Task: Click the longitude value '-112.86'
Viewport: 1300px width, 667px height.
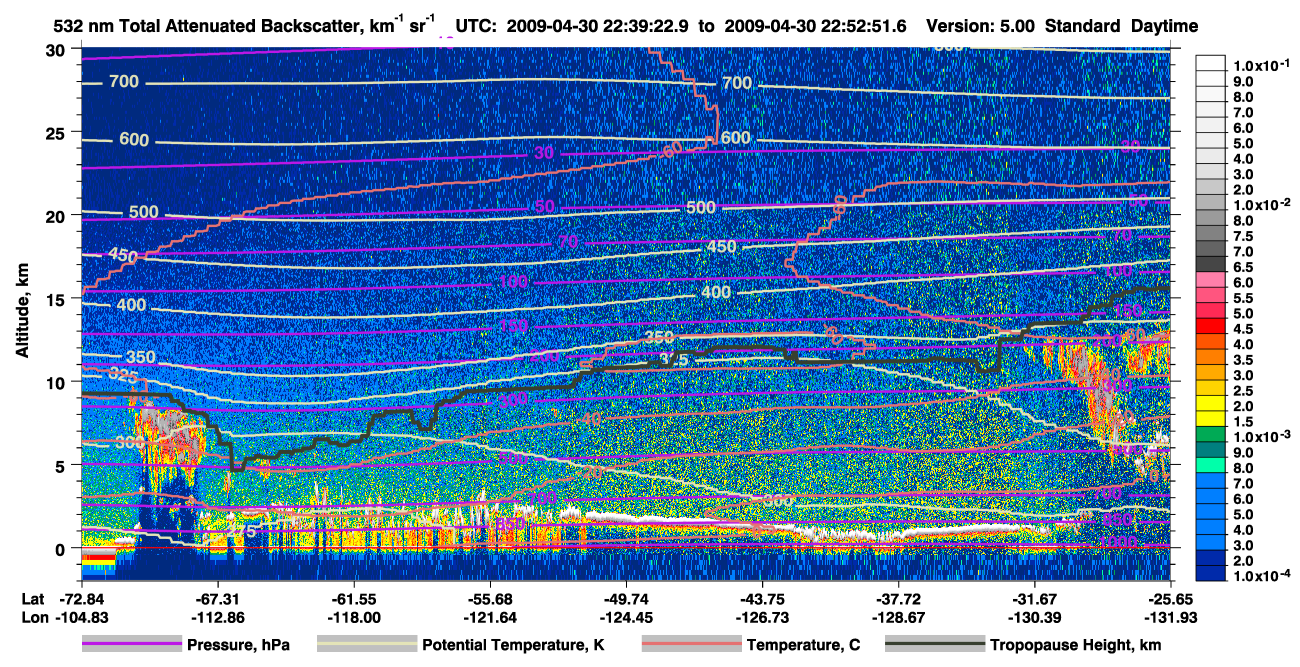Action: pos(217,618)
